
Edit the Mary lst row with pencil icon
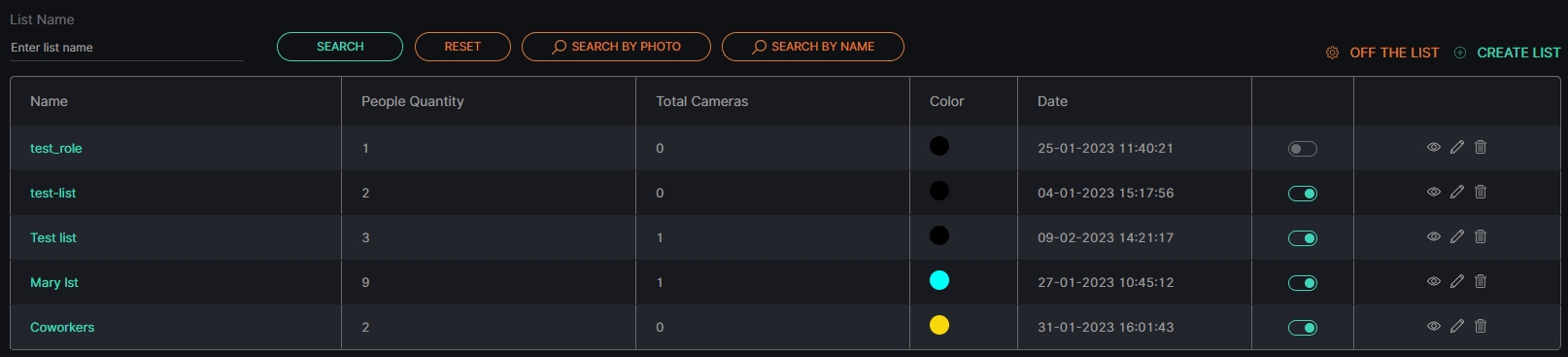(x=1456, y=281)
